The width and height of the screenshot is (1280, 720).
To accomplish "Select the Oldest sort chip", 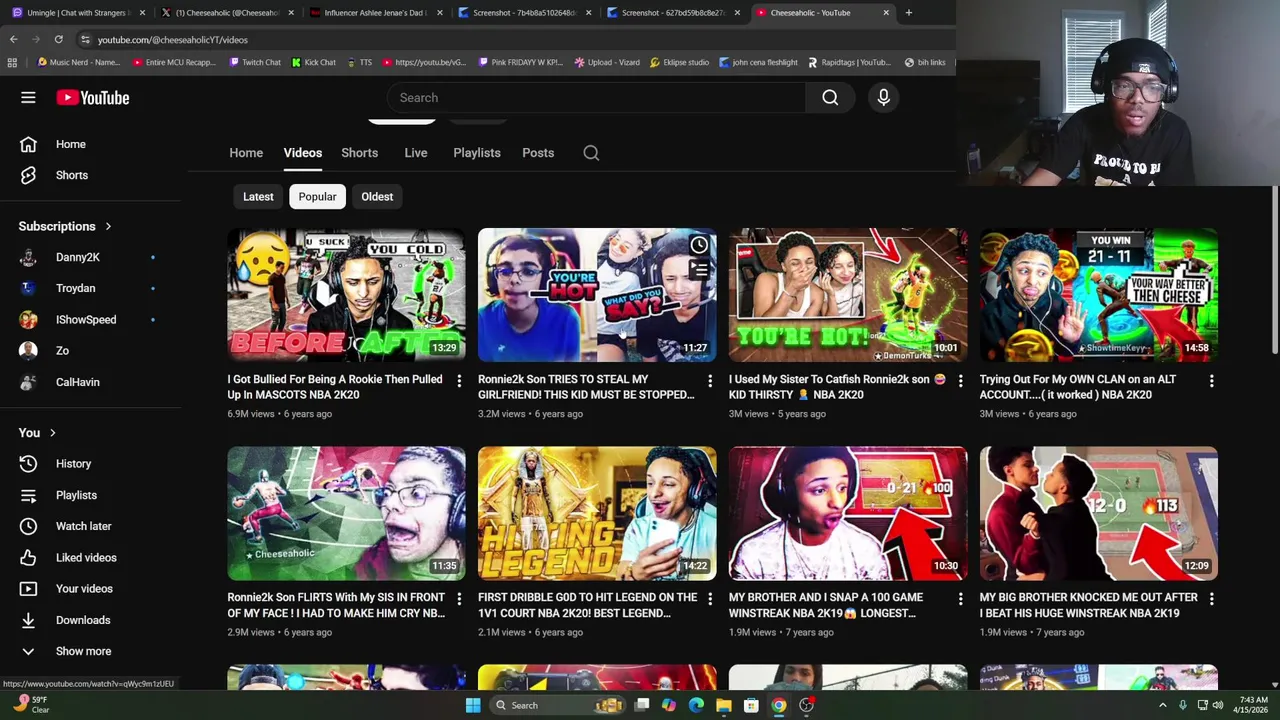I will [377, 197].
